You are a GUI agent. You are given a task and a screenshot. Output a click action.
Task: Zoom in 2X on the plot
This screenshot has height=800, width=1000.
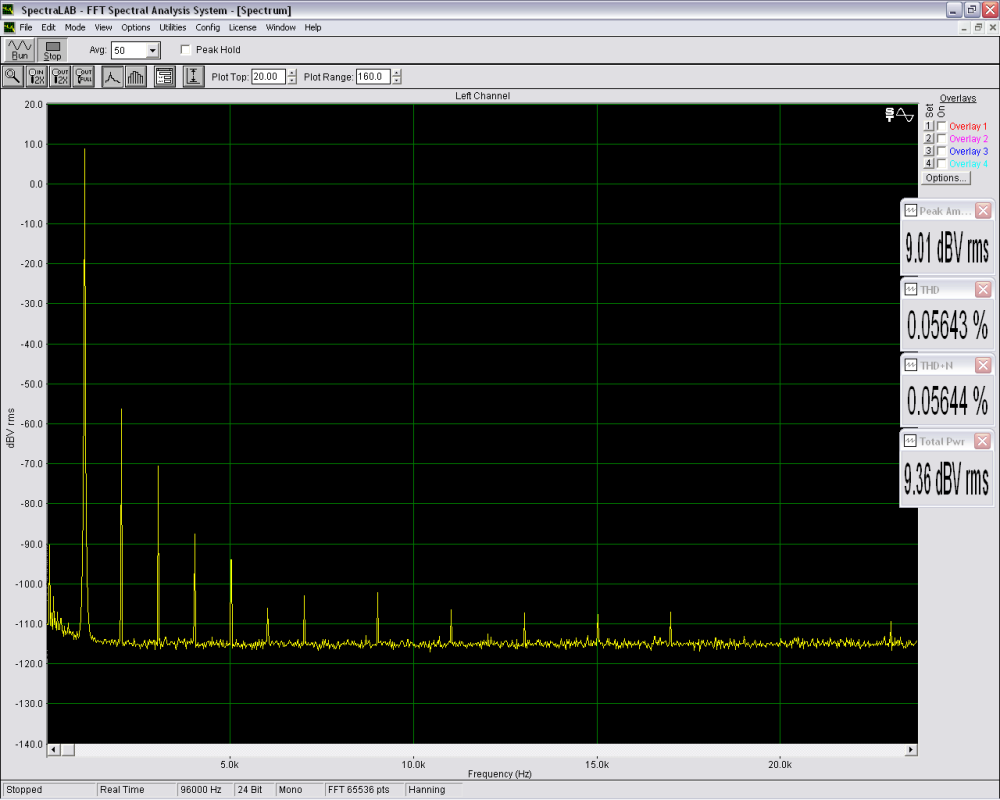pos(36,77)
